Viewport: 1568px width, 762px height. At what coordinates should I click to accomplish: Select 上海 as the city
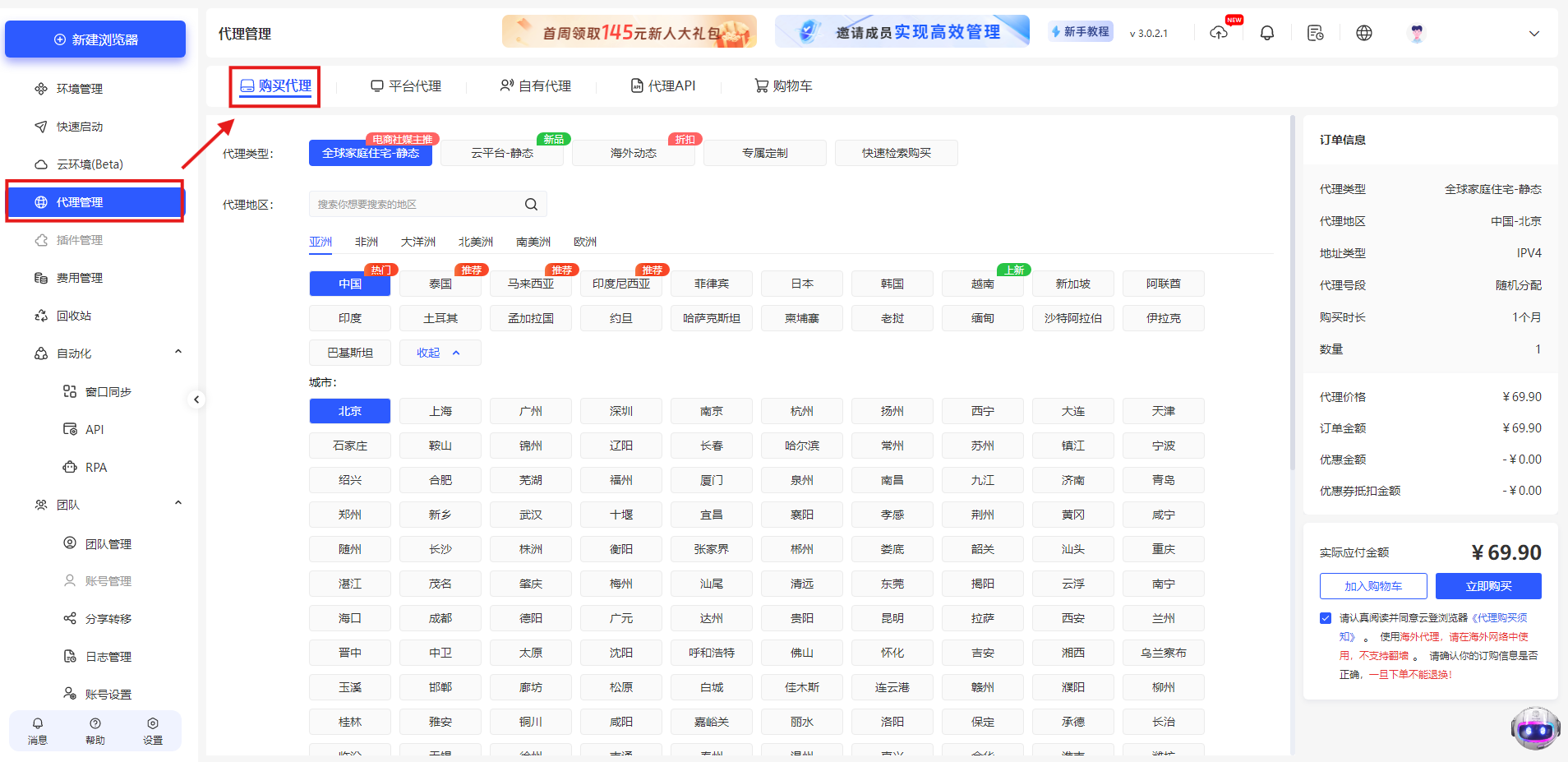[x=440, y=411]
